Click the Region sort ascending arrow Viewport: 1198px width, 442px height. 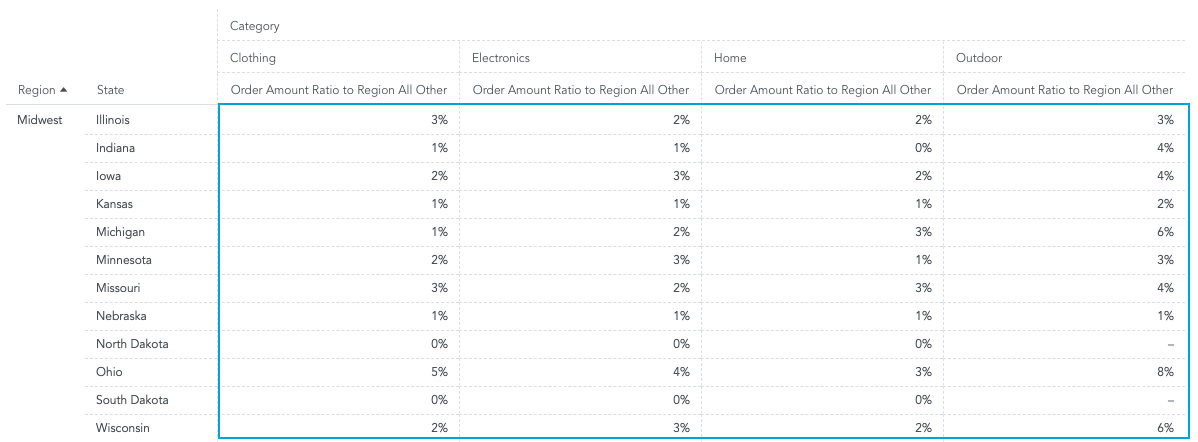point(64,90)
